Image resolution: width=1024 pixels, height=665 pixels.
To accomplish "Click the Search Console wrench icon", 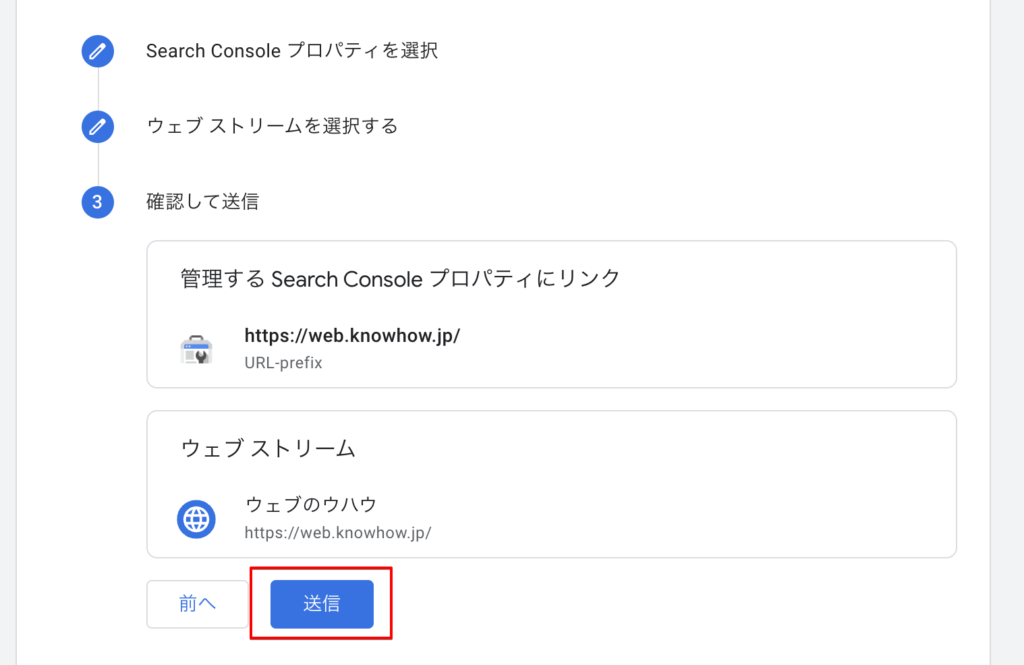I will pos(197,349).
